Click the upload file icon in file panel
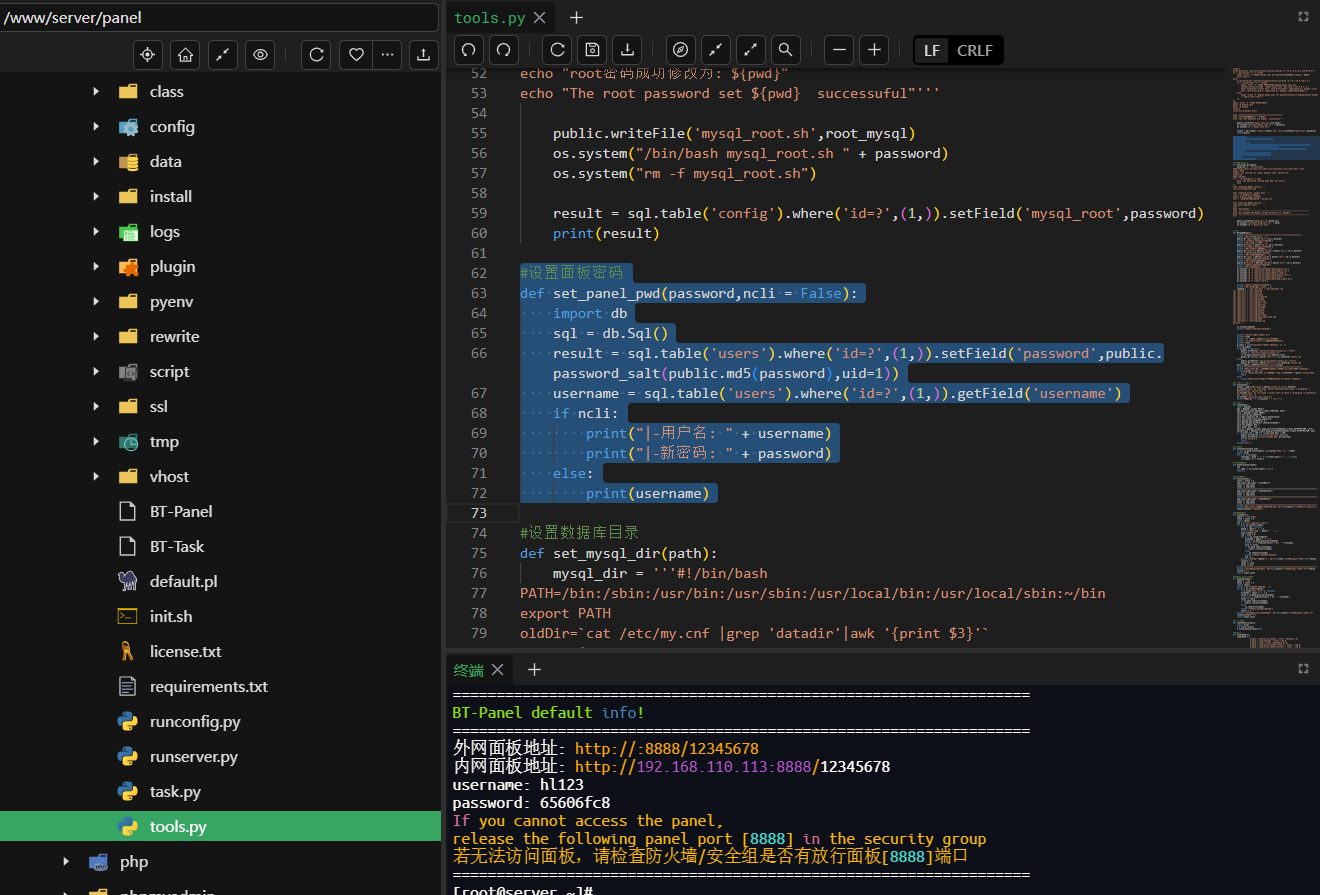The width and height of the screenshot is (1320, 895). click(x=423, y=55)
